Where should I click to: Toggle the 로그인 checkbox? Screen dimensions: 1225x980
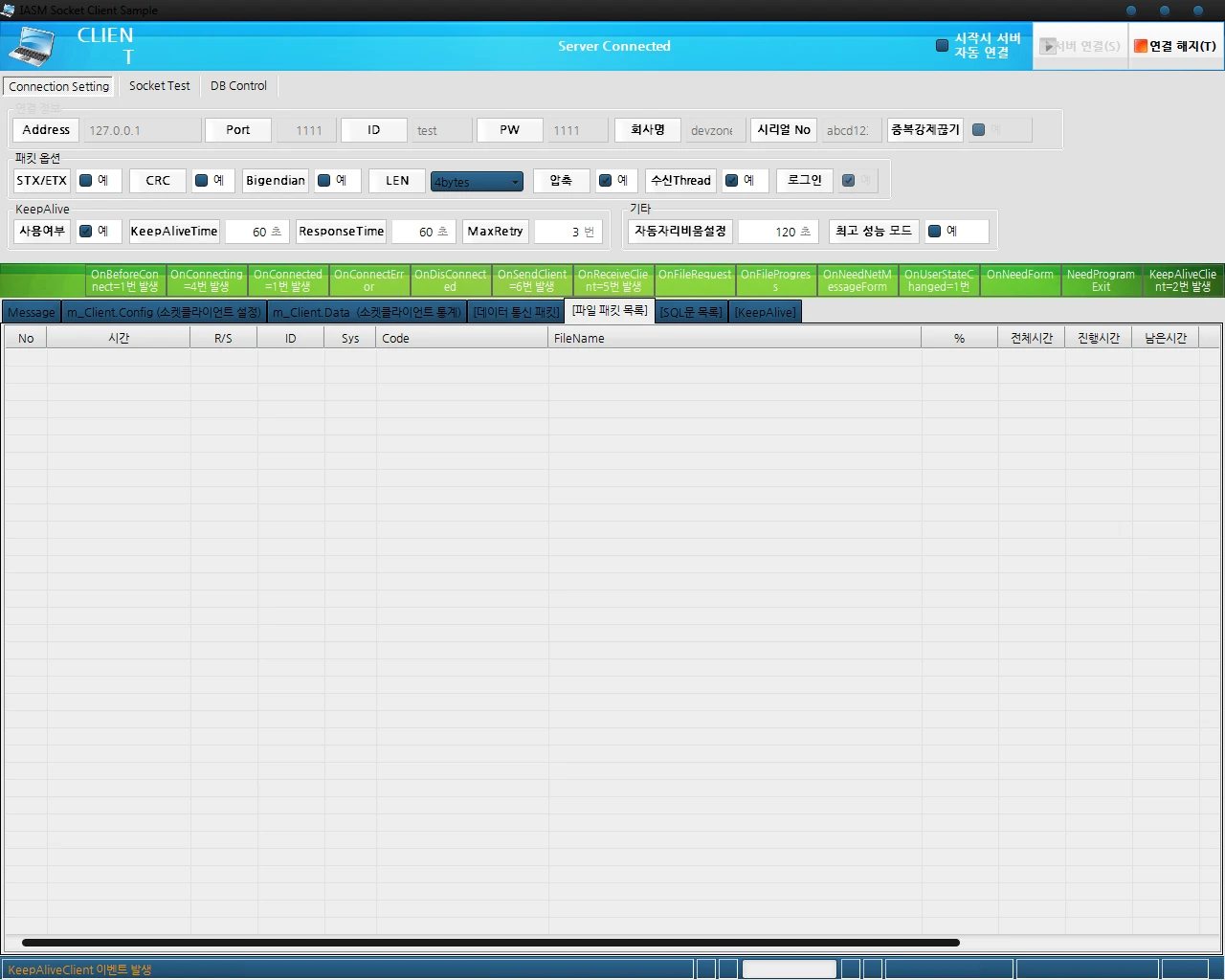point(848,180)
